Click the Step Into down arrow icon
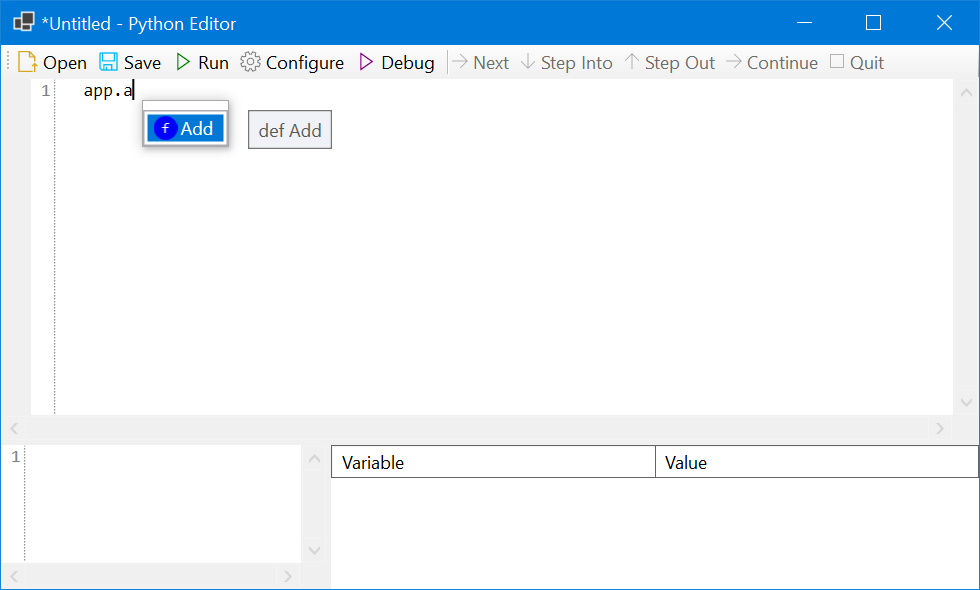 click(528, 61)
